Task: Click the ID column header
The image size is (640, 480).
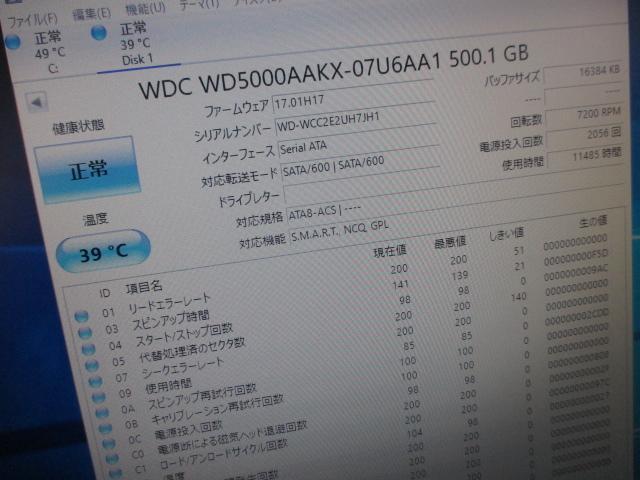Action: point(104,293)
